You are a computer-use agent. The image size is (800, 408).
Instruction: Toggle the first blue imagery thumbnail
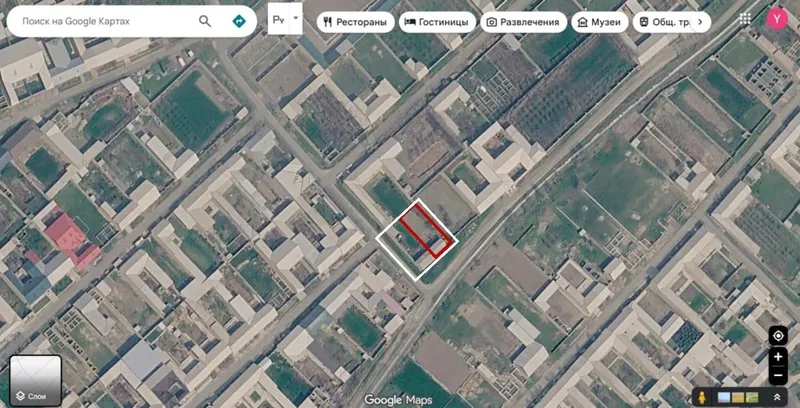pyautogui.click(x=724, y=397)
